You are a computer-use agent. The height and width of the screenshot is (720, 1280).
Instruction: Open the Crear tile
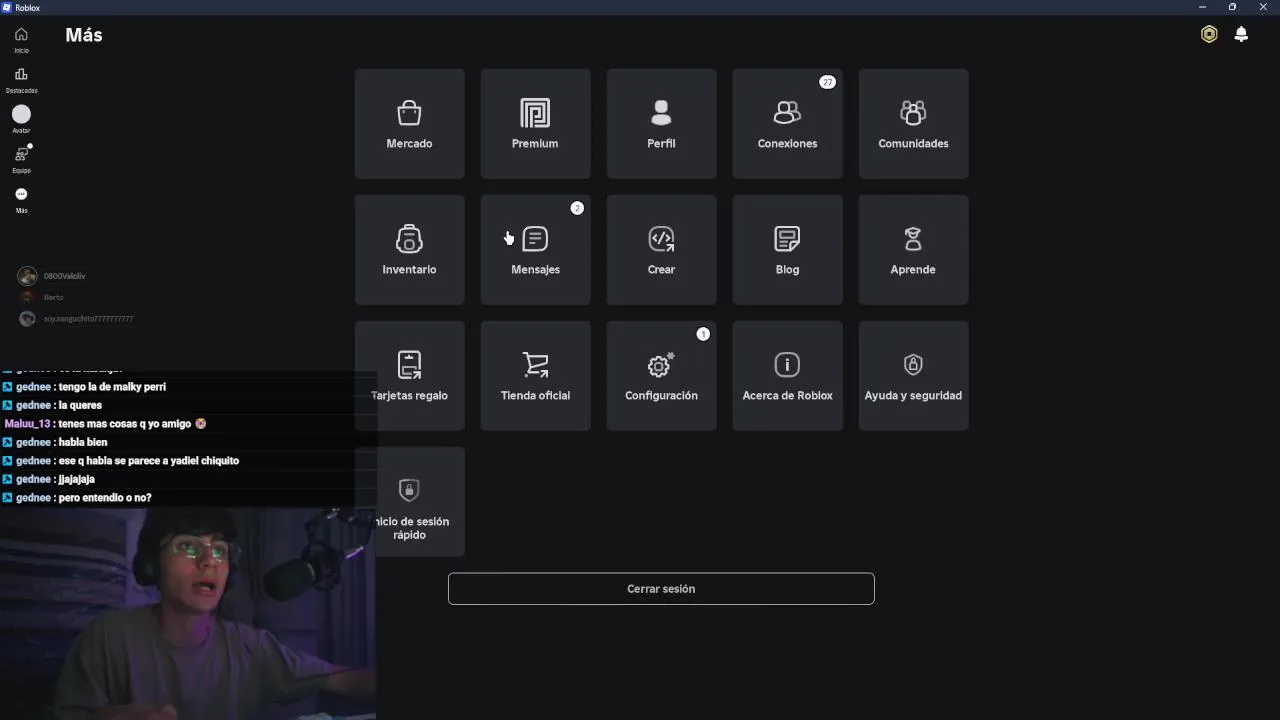click(661, 250)
